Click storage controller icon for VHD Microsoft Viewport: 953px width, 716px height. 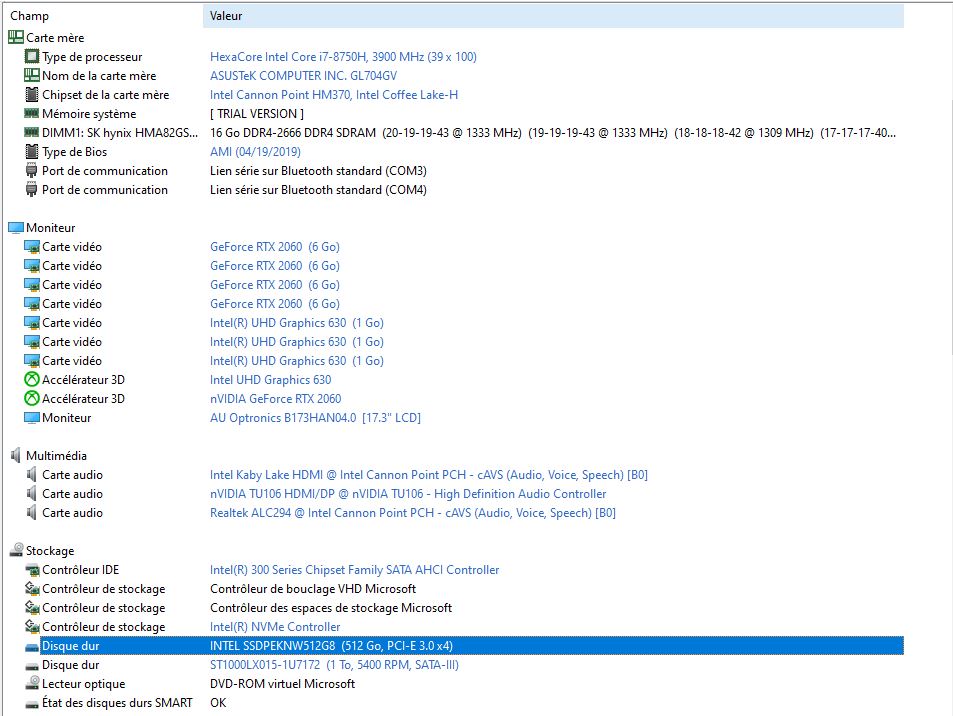pos(32,588)
